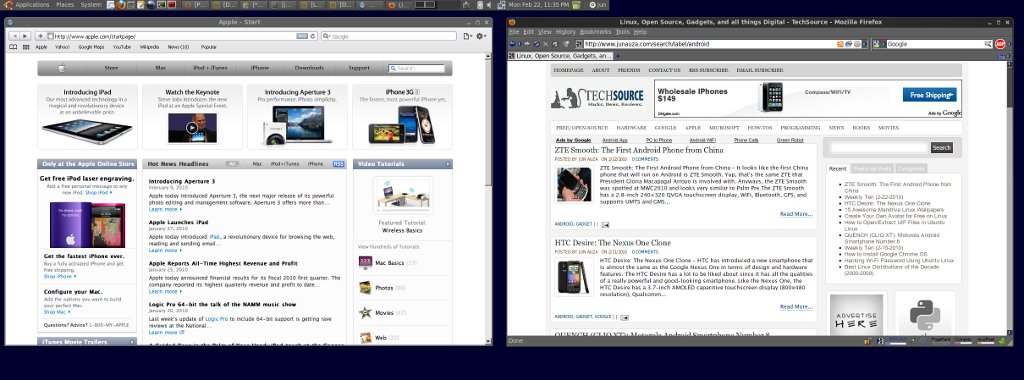1024x380 pixels.
Task: Click the Ubuntu logo on the top panel
Action: [8, 5]
